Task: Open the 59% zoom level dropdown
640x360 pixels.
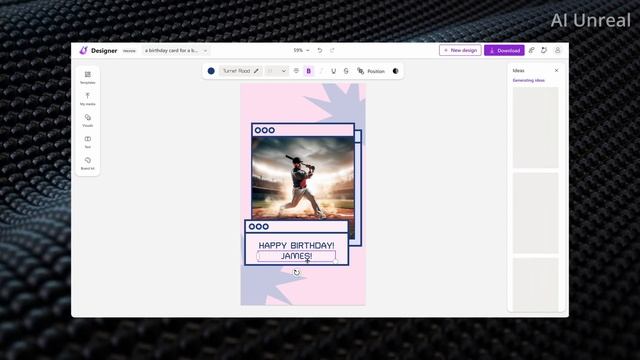Action: pos(301,50)
